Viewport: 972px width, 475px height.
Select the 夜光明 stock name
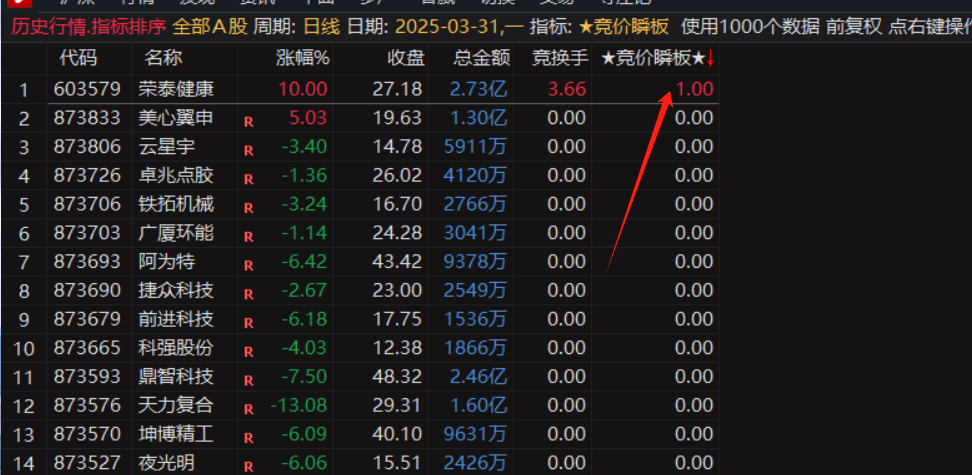(167, 463)
